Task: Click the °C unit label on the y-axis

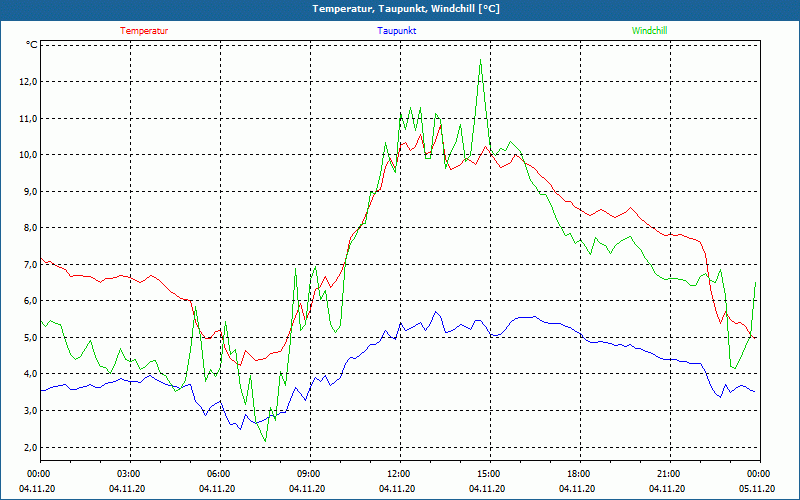Action: (x=31, y=45)
